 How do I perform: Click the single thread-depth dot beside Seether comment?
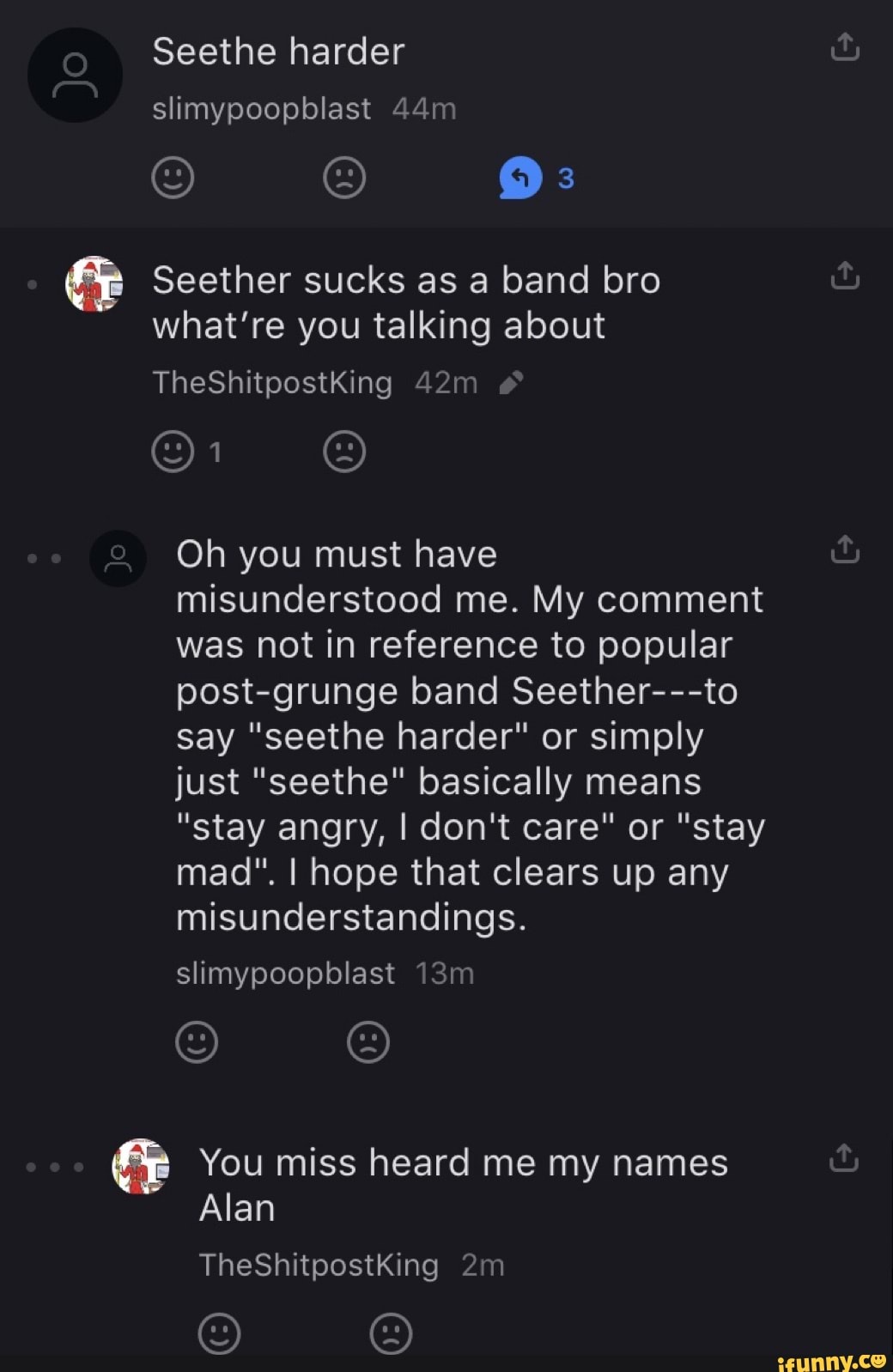coord(32,283)
